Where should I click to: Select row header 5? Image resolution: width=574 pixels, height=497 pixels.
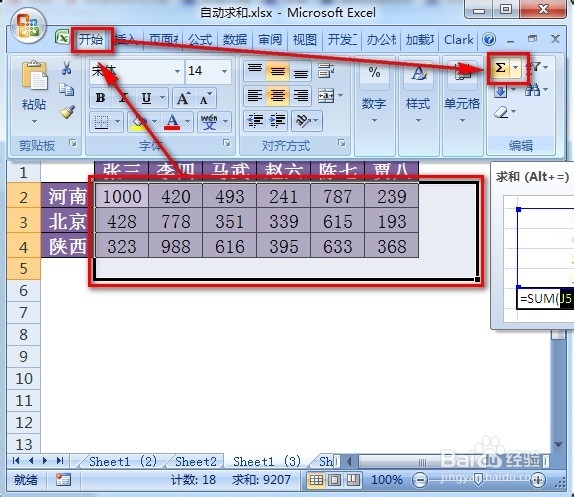23,269
